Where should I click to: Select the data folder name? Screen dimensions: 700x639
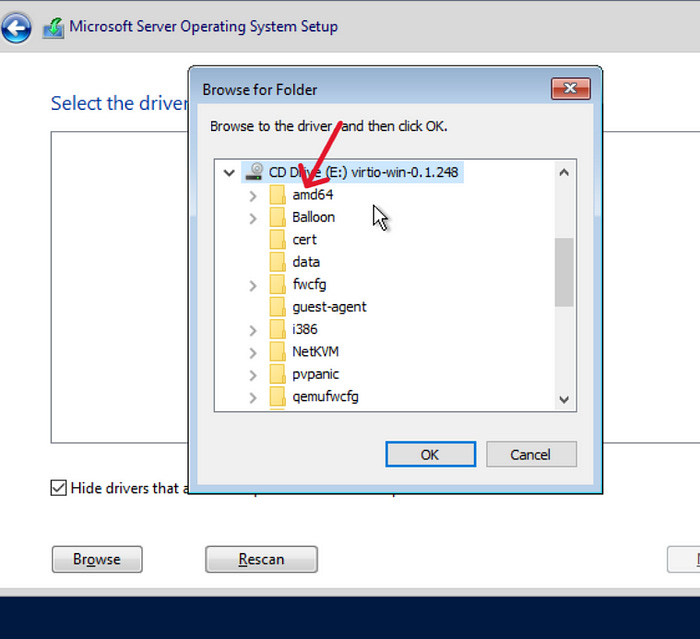point(306,262)
